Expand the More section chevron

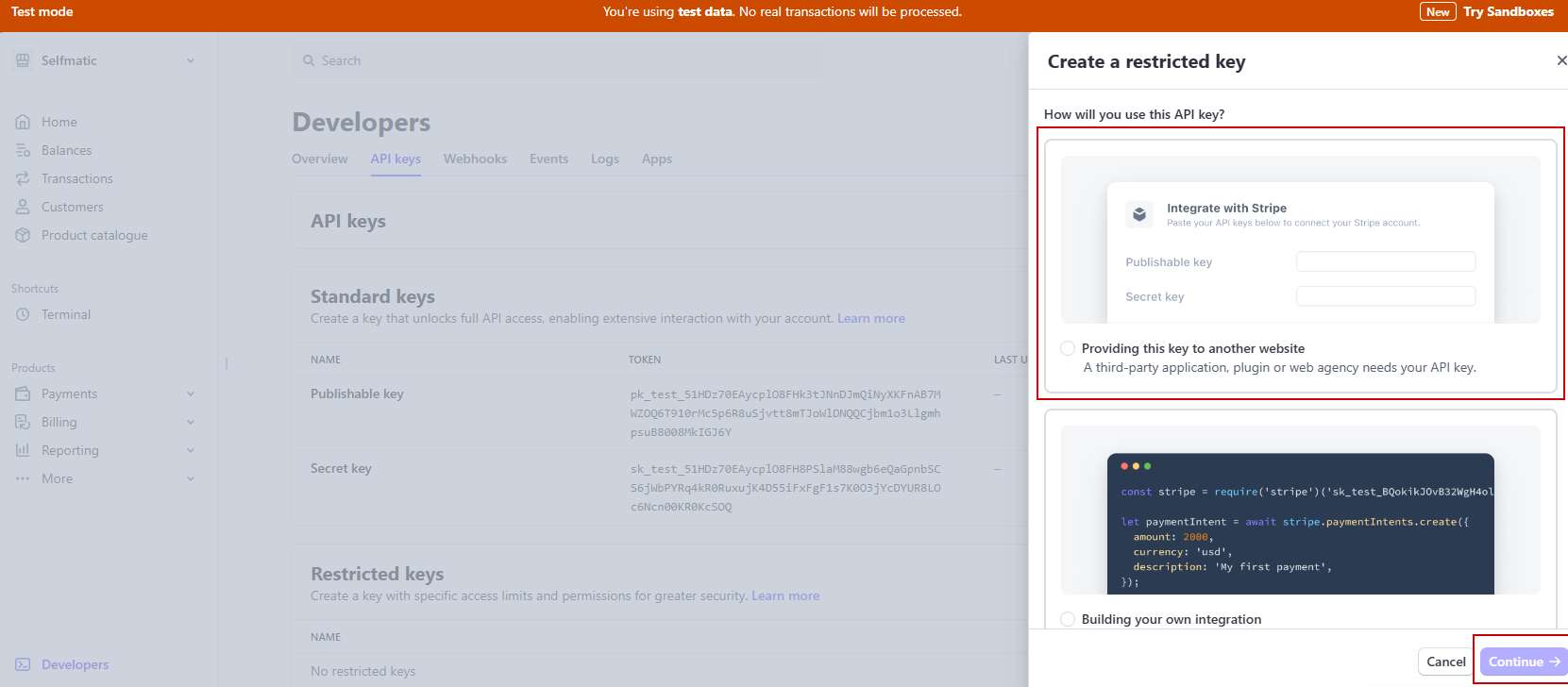click(x=191, y=478)
